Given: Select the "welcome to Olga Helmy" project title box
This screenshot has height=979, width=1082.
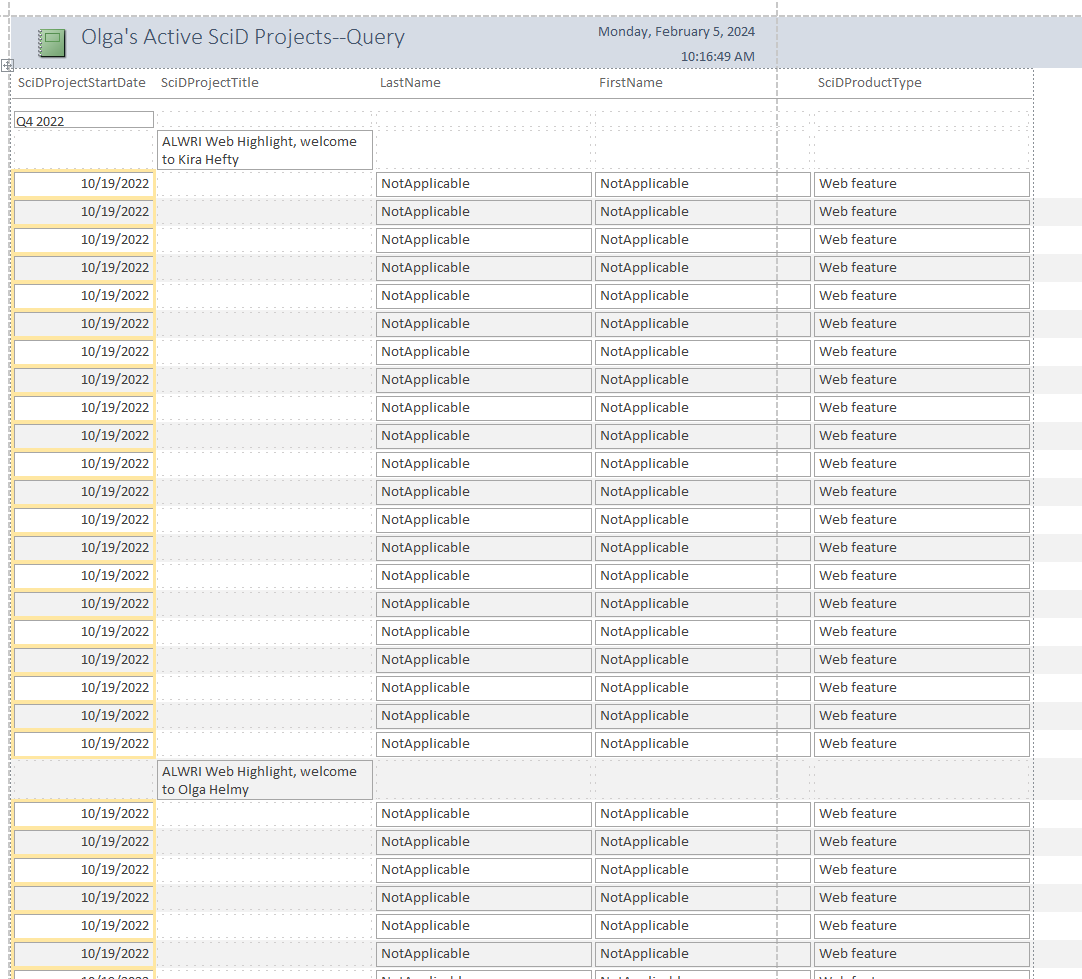Looking at the screenshot, I should 265,780.
